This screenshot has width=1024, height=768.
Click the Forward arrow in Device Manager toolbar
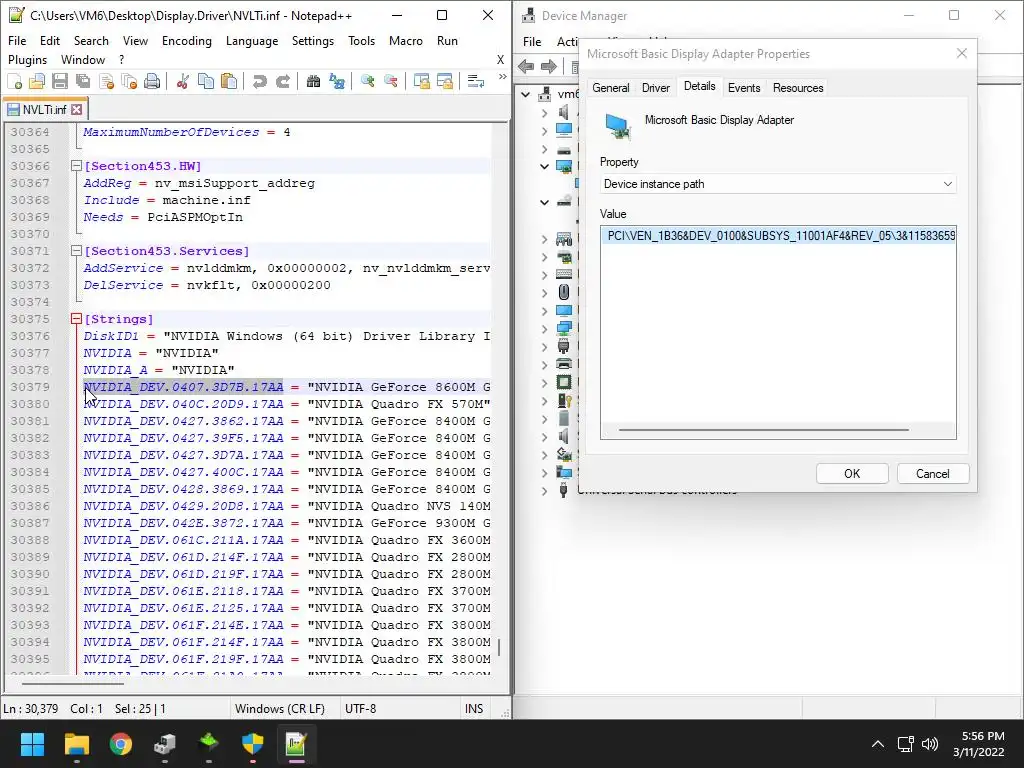[x=549, y=66]
